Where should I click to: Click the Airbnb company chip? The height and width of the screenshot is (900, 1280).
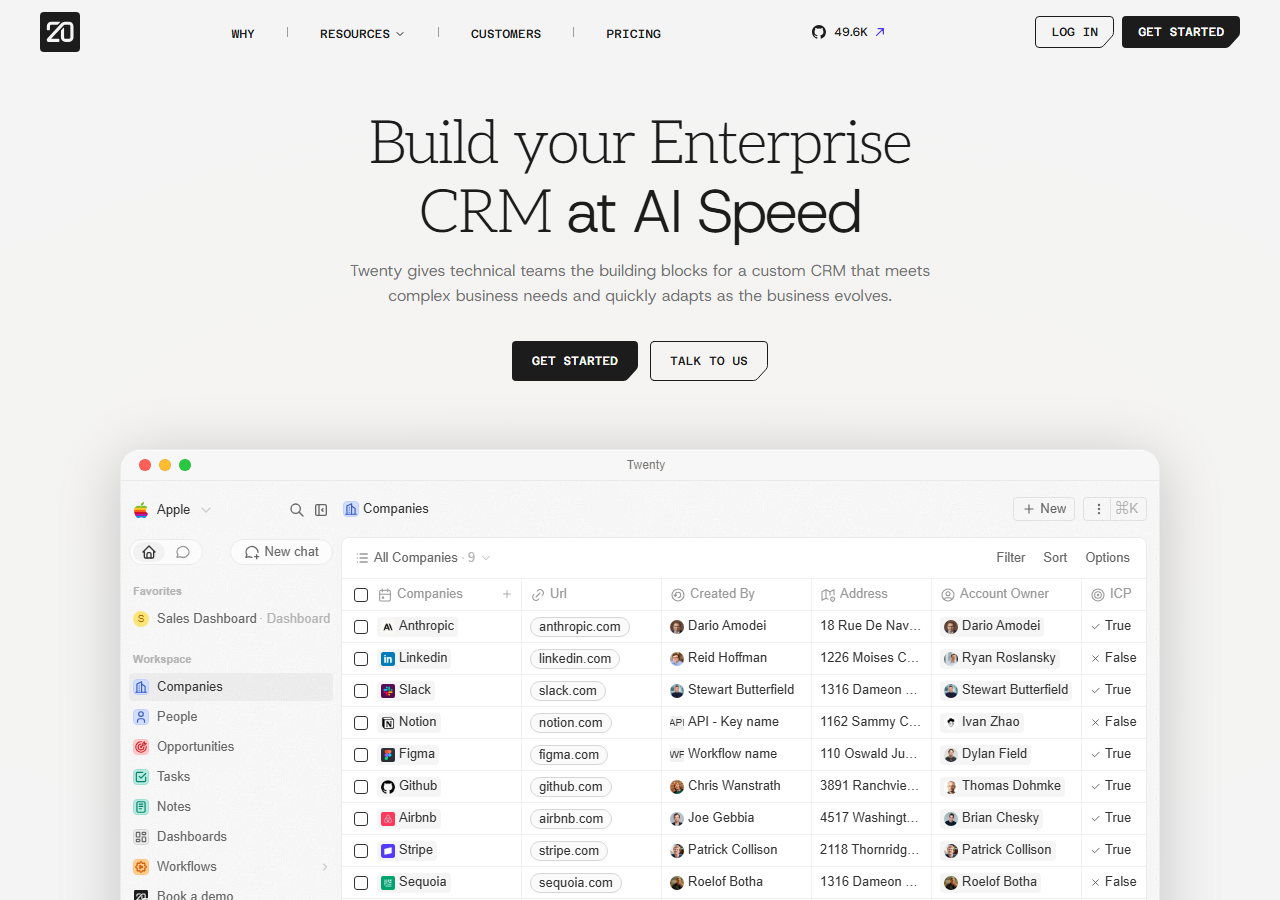click(409, 818)
